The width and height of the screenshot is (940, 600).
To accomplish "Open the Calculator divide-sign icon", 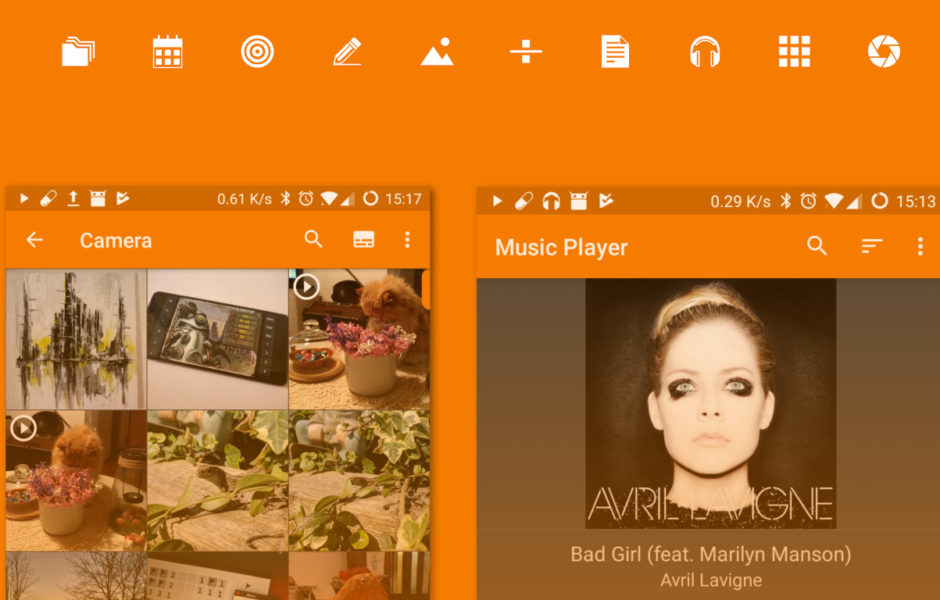I will coord(526,52).
